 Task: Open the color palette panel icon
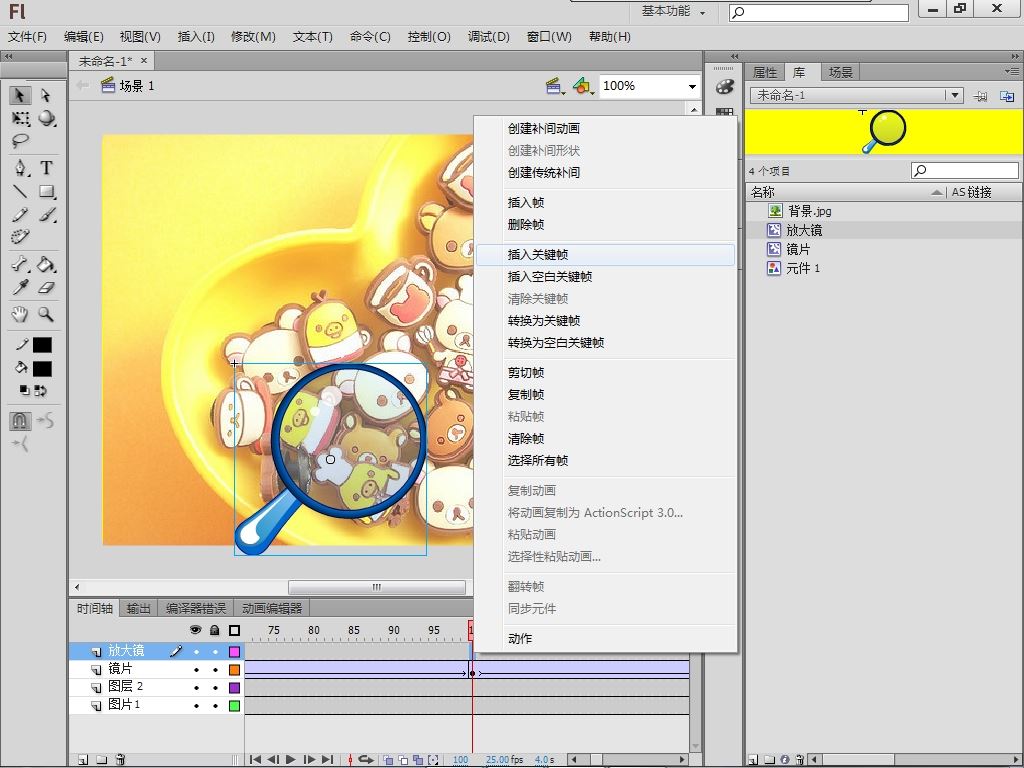point(724,86)
